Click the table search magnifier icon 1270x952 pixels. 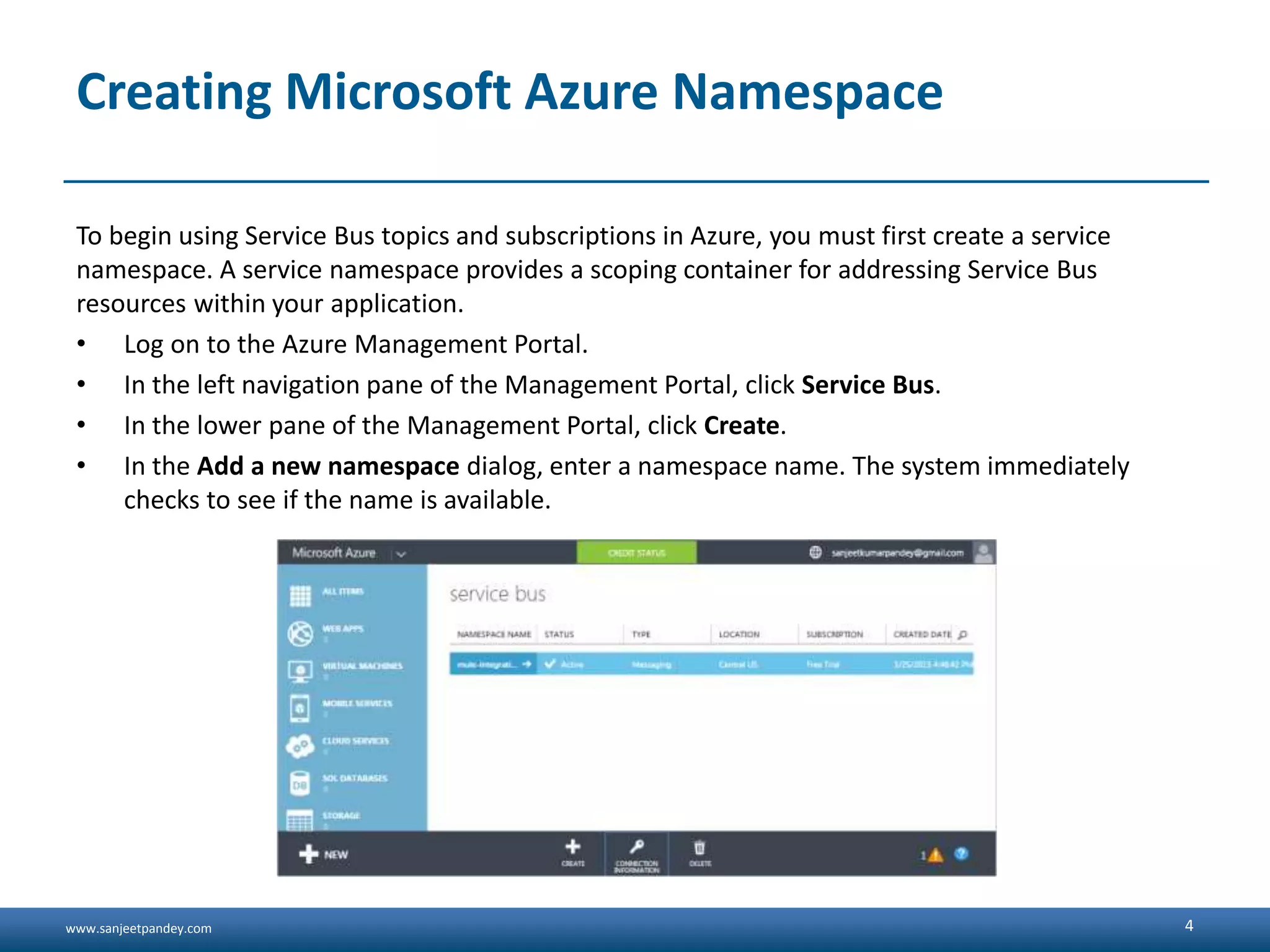point(963,634)
